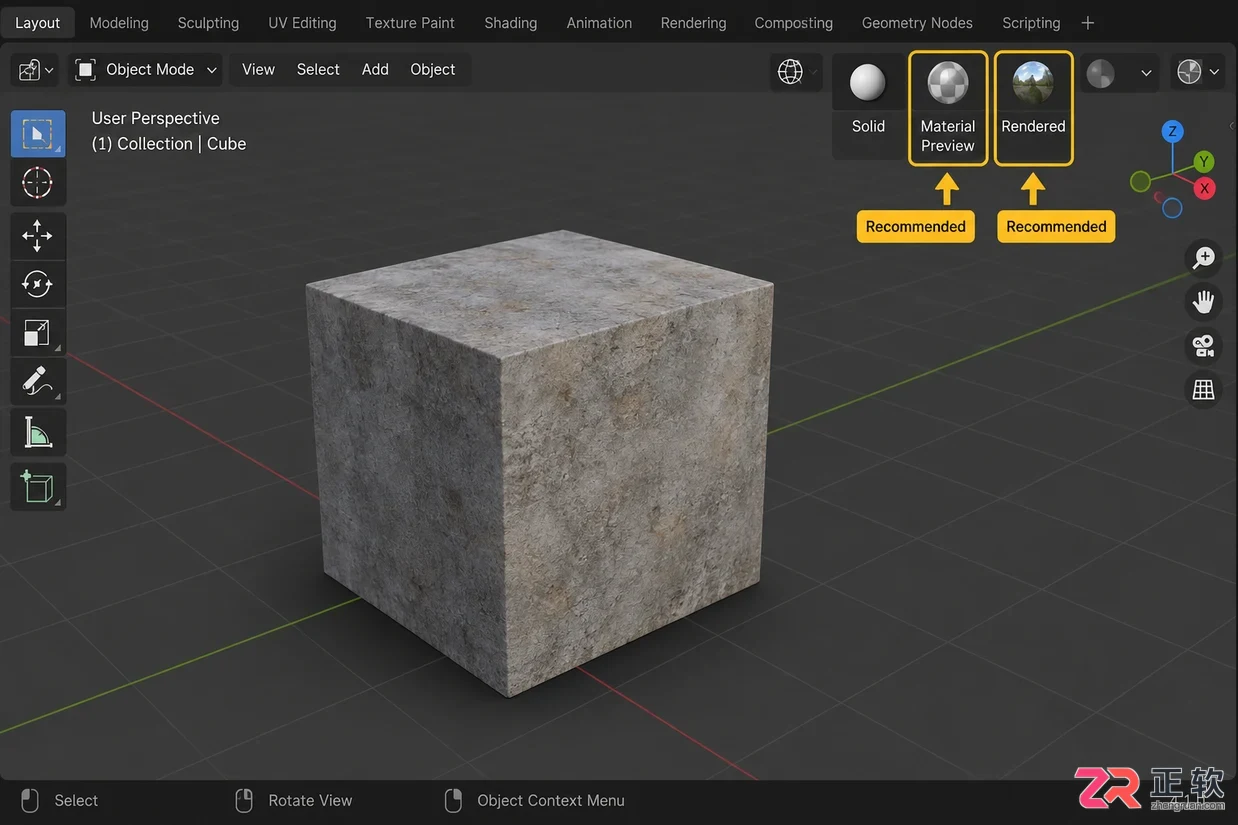The height and width of the screenshot is (825, 1238).
Task: Click the Zoom magnifier viewport button
Action: click(1204, 258)
